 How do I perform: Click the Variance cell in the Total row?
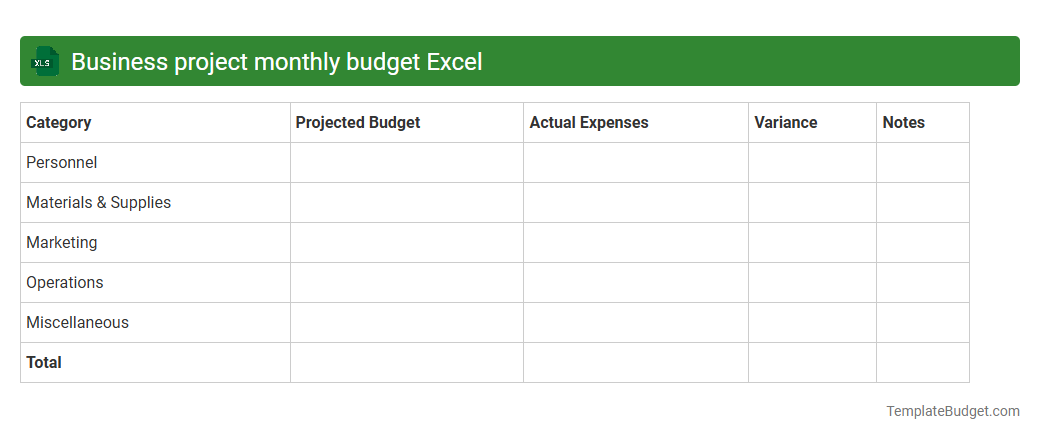click(x=812, y=362)
